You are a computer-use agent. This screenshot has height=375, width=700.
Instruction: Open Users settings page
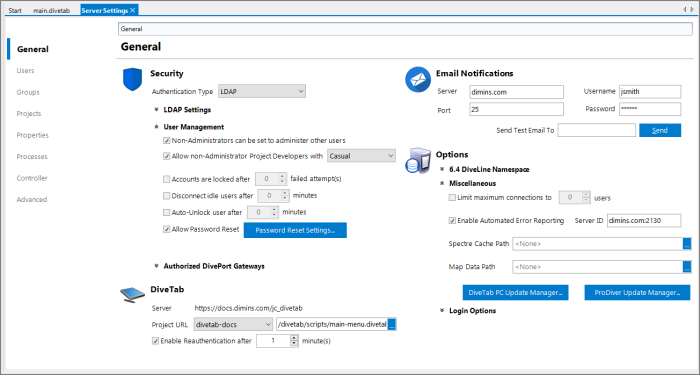tap(25, 71)
